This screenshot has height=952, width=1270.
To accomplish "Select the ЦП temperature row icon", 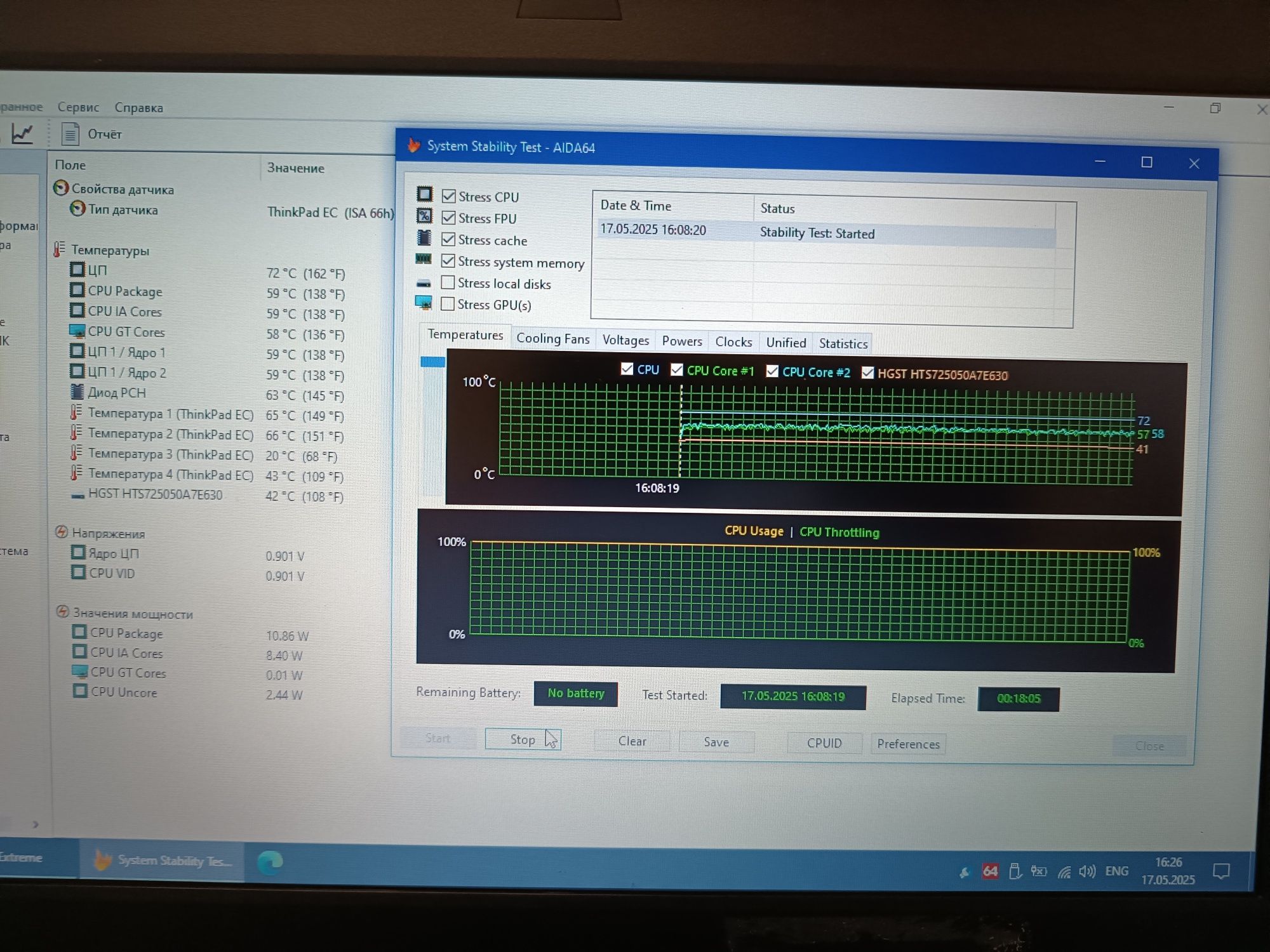I will point(77,270).
